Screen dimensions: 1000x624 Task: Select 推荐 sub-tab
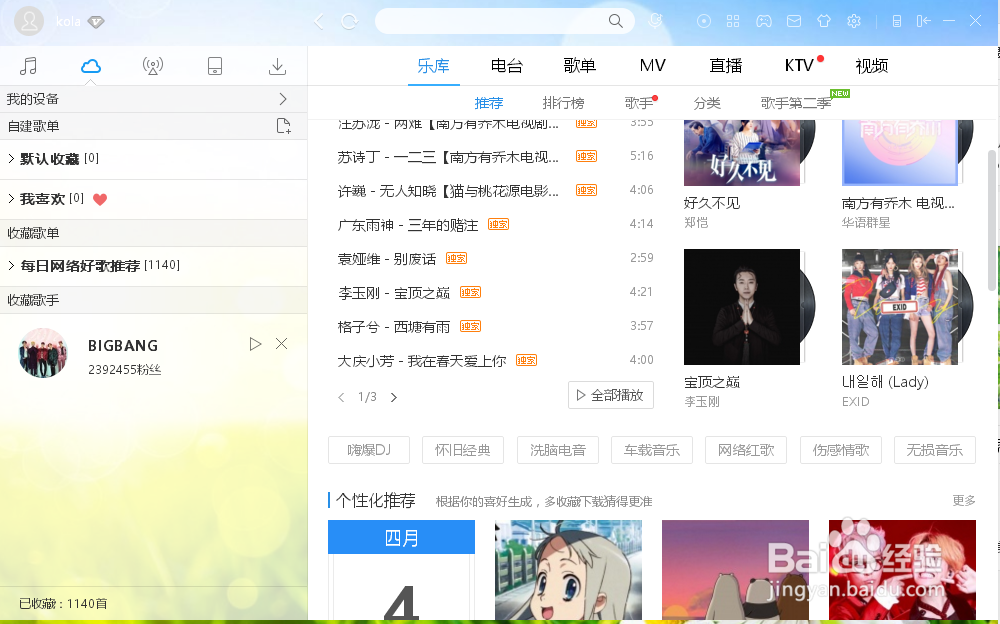click(x=489, y=103)
